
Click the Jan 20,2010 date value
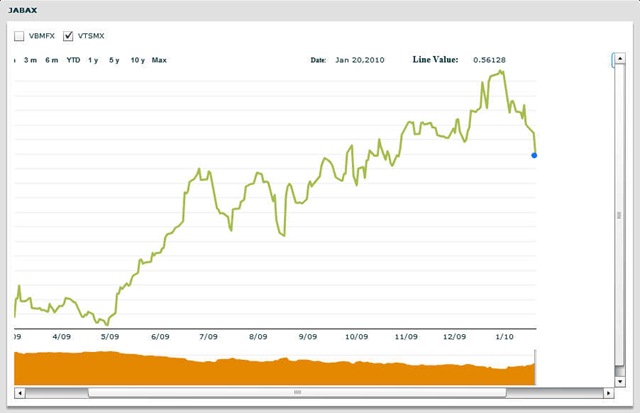point(360,60)
